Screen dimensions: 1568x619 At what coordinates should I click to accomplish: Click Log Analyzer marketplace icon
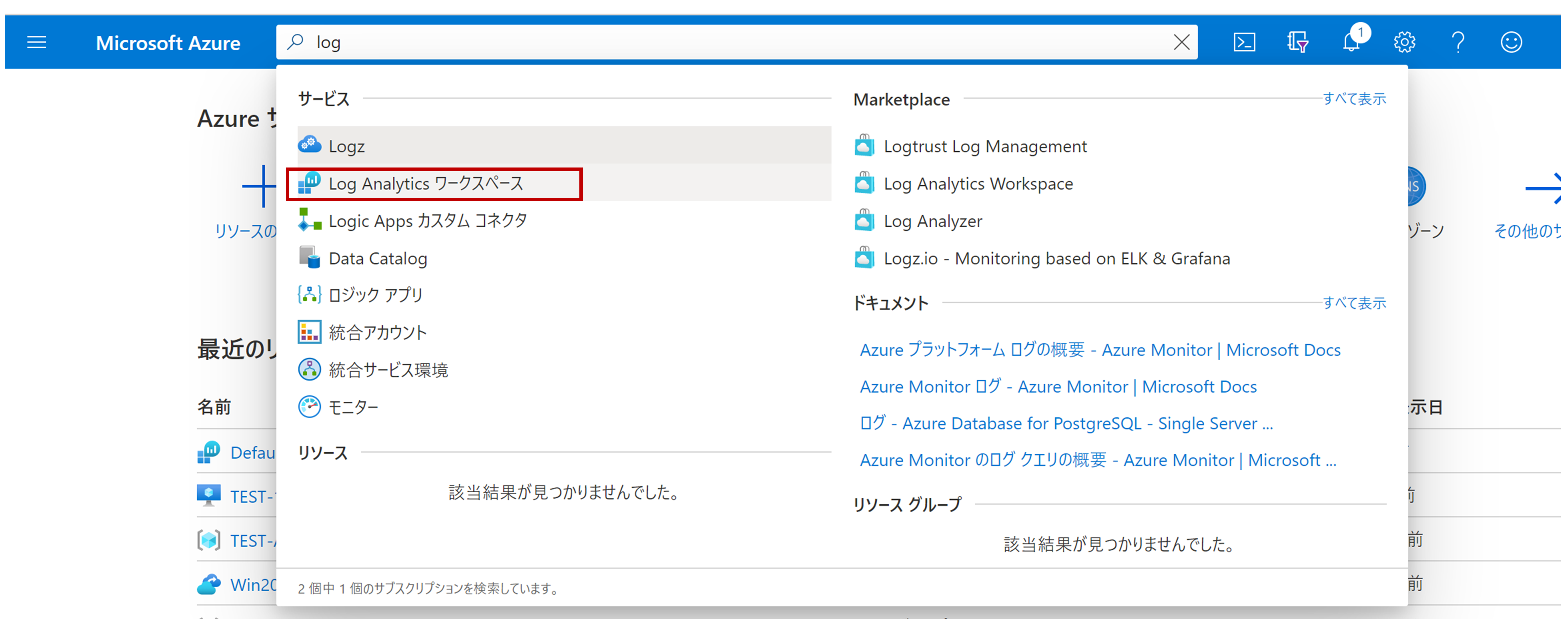pyautogui.click(x=864, y=220)
